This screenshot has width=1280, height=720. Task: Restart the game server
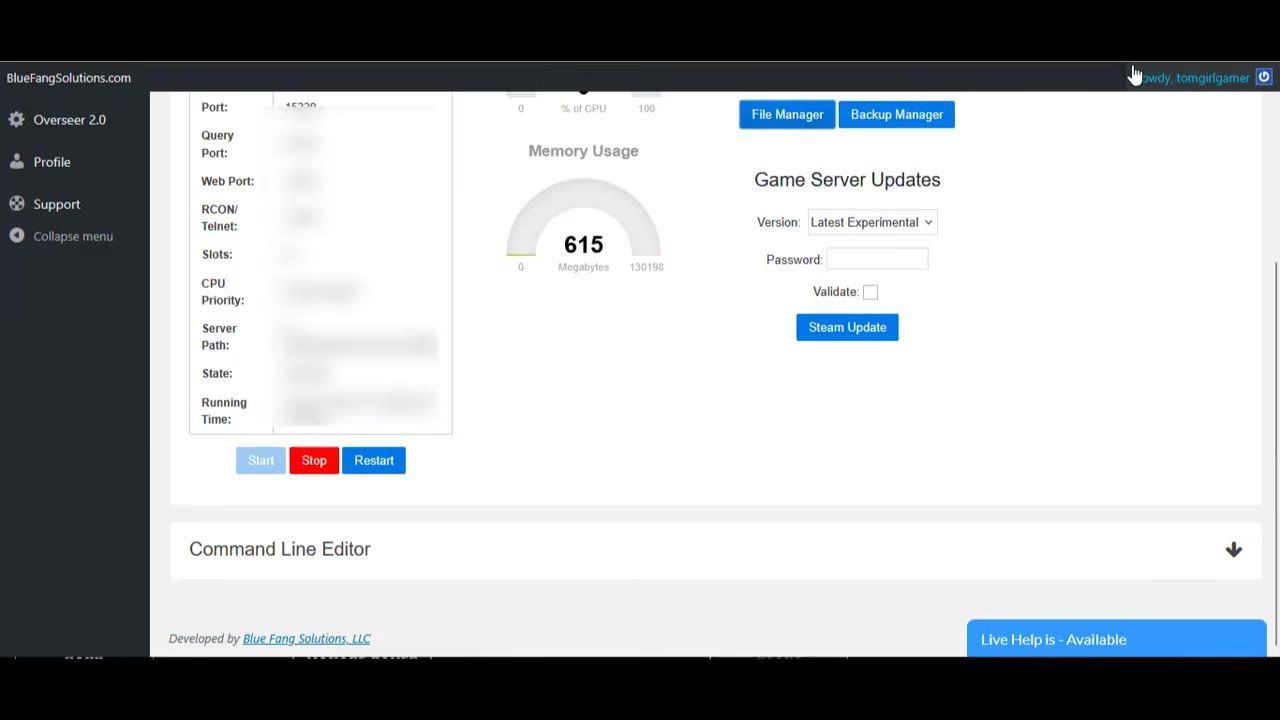point(374,460)
